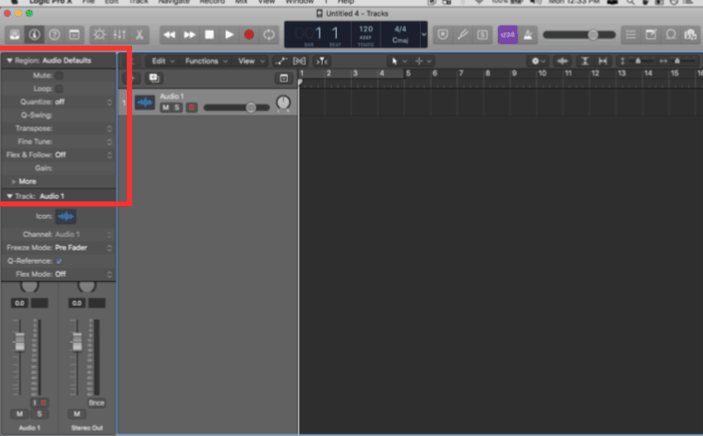Open the Edit menu in the tracks area
Image resolution: width=703 pixels, height=436 pixels.
click(x=161, y=61)
